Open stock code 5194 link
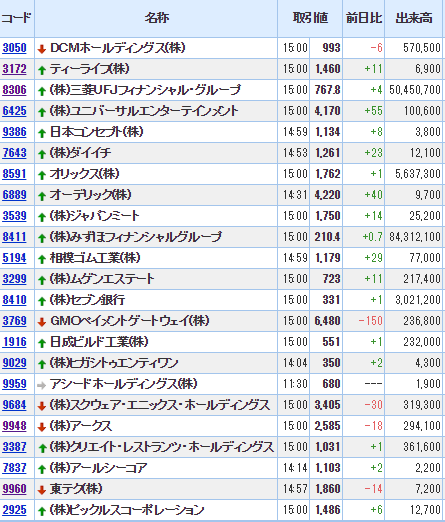Viewport: 445px width, 522px height. [x=14, y=258]
